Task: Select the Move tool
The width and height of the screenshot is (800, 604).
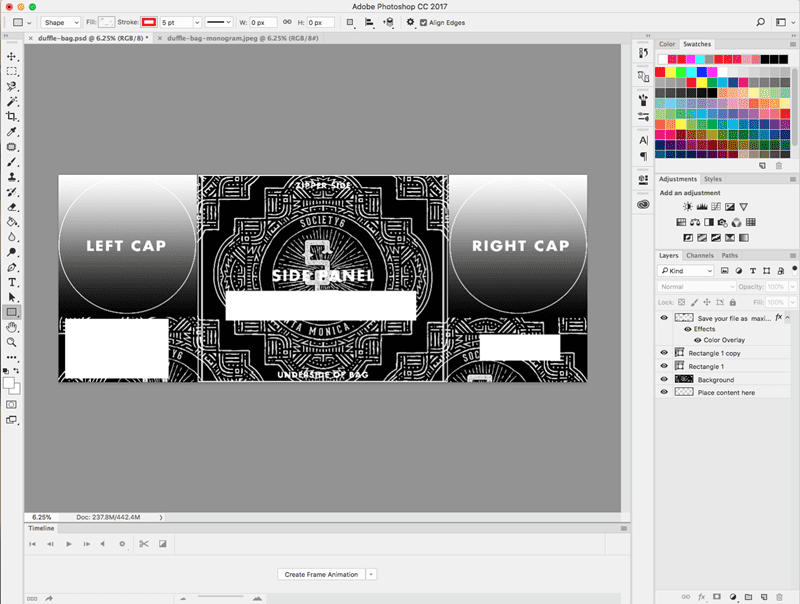Action: tap(12, 57)
